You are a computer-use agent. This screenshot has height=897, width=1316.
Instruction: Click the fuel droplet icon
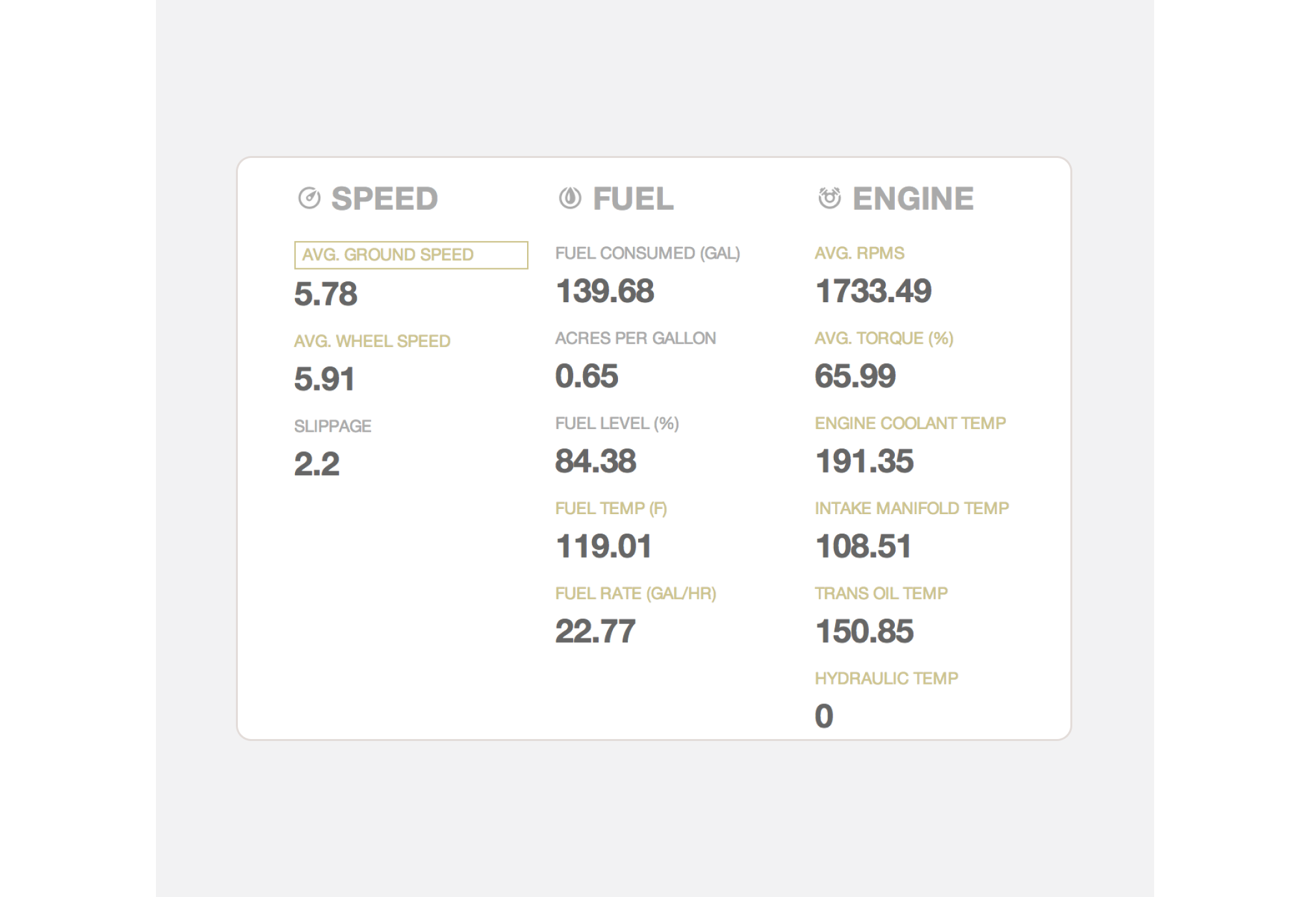pos(570,198)
